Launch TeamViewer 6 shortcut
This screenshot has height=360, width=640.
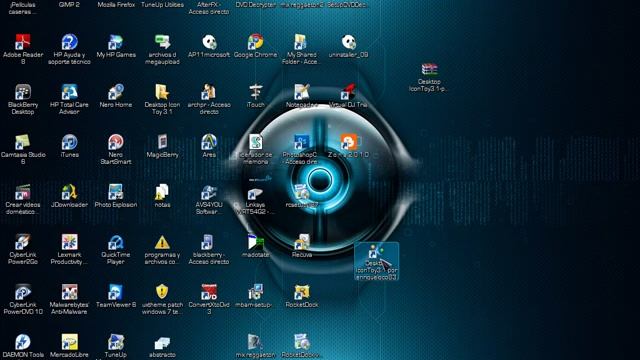coord(116,293)
